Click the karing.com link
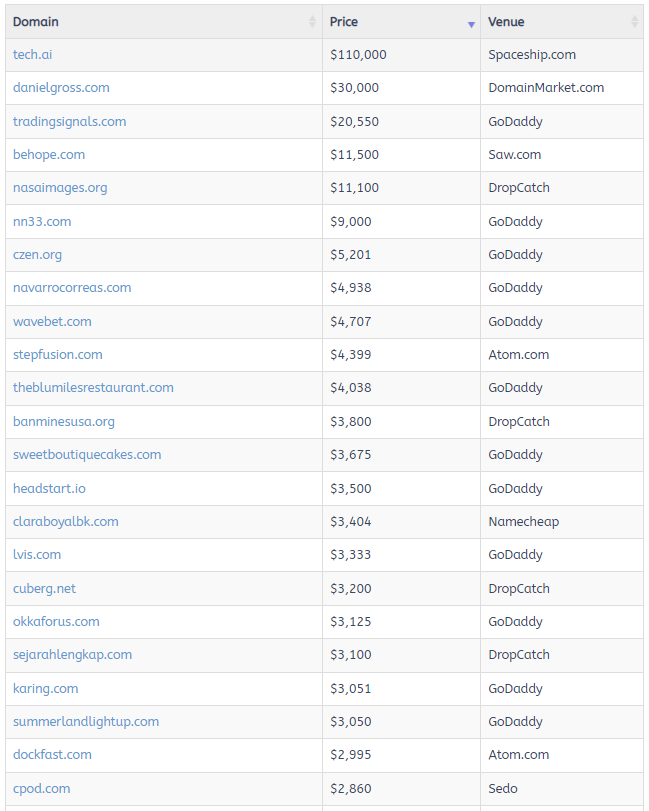The image size is (649, 811). coord(45,689)
